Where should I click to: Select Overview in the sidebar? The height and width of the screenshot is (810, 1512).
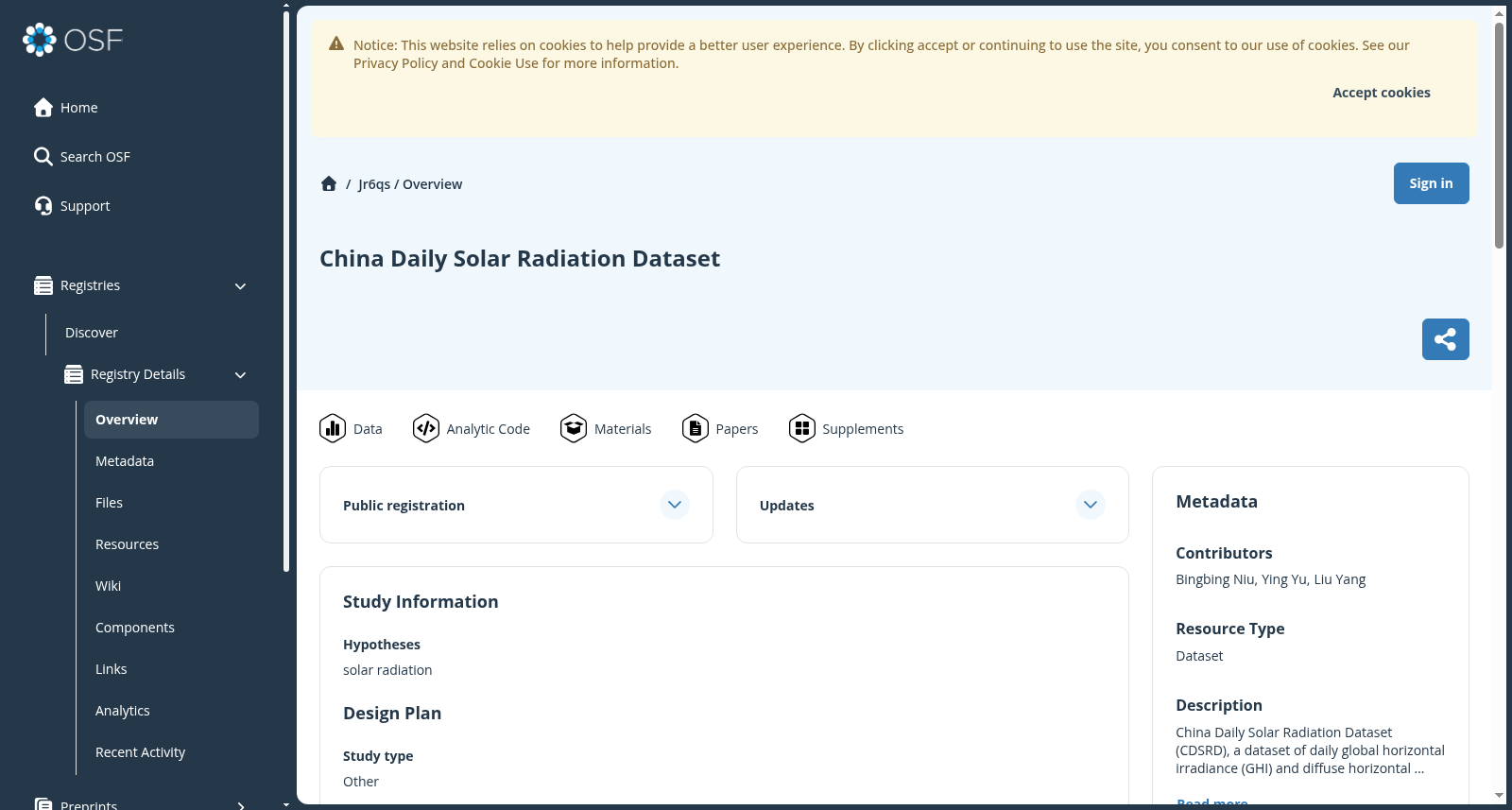click(x=171, y=420)
